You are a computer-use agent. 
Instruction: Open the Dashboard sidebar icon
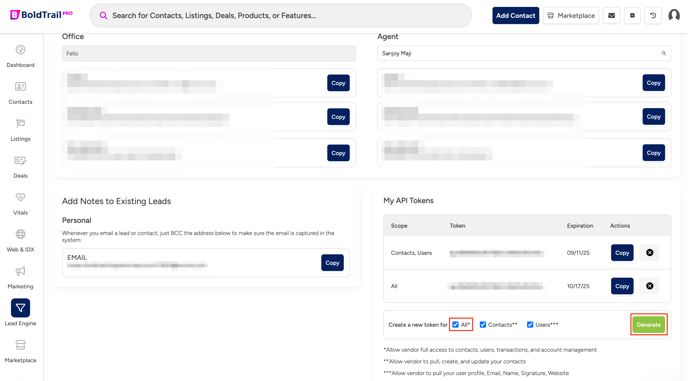point(20,50)
